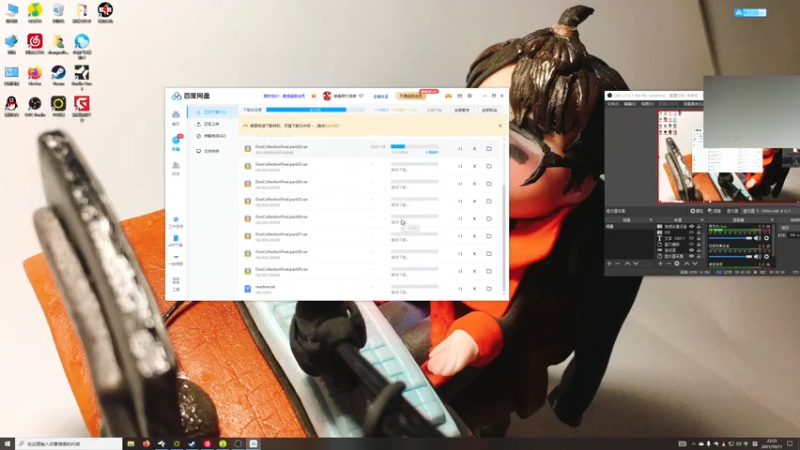
Task: Move selected OBS source up
Action: 687,264
